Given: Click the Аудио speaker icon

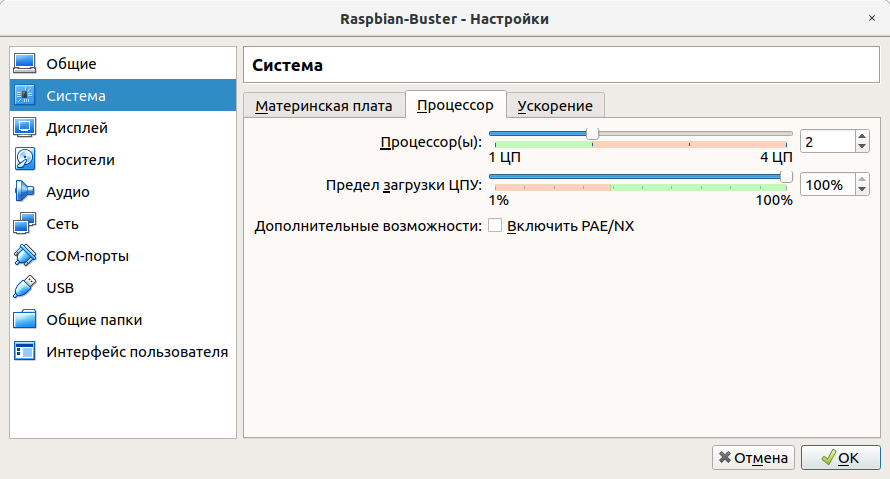Looking at the screenshot, I should (x=24, y=191).
